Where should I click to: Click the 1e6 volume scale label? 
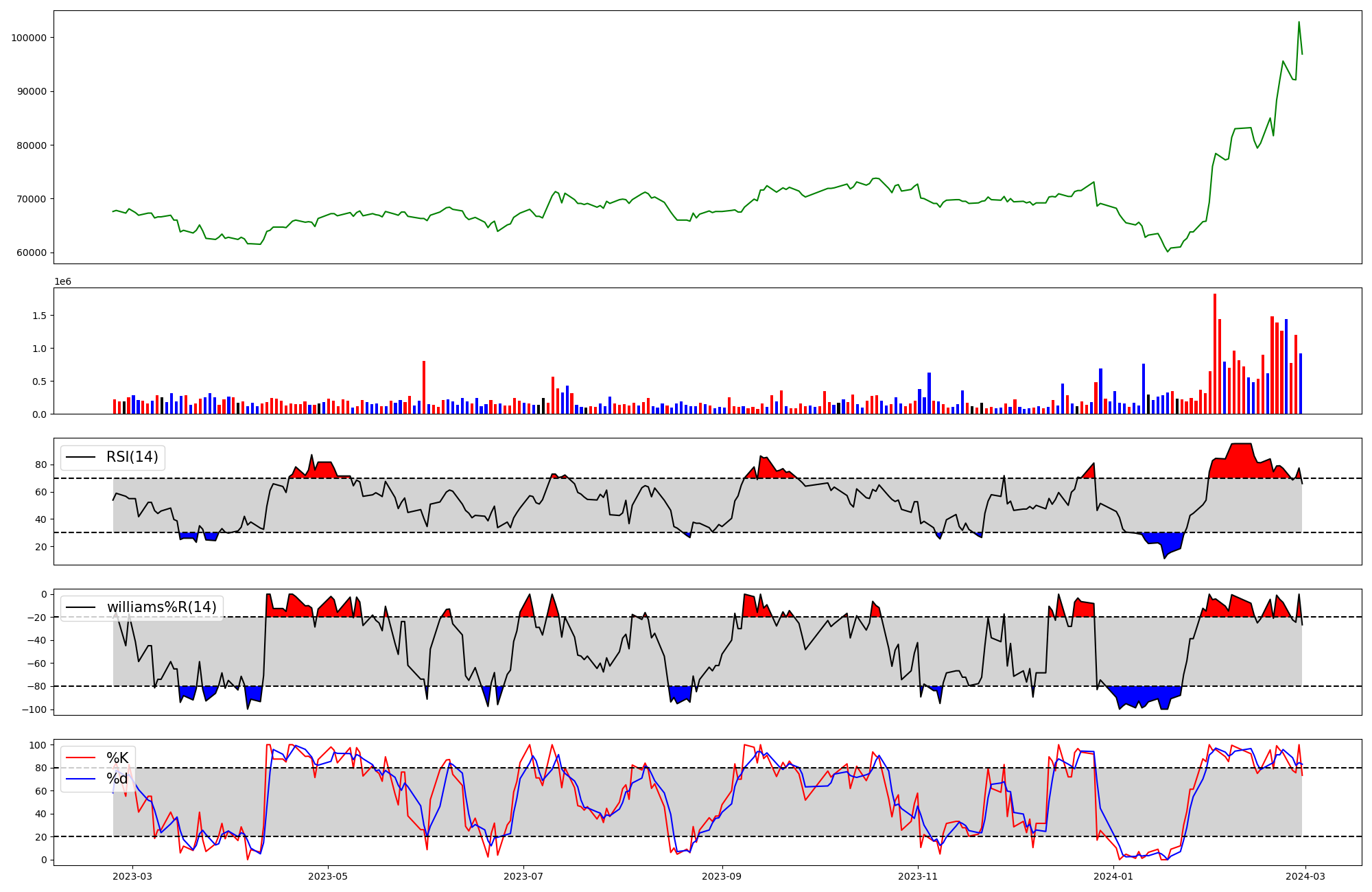click(62, 281)
